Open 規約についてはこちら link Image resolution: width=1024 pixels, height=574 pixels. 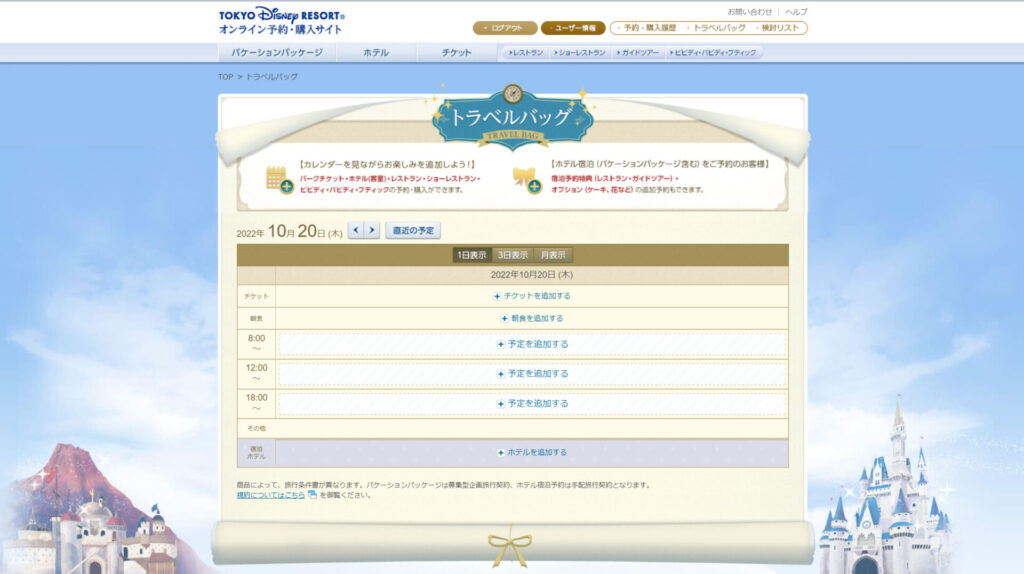(x=270, y=495)
